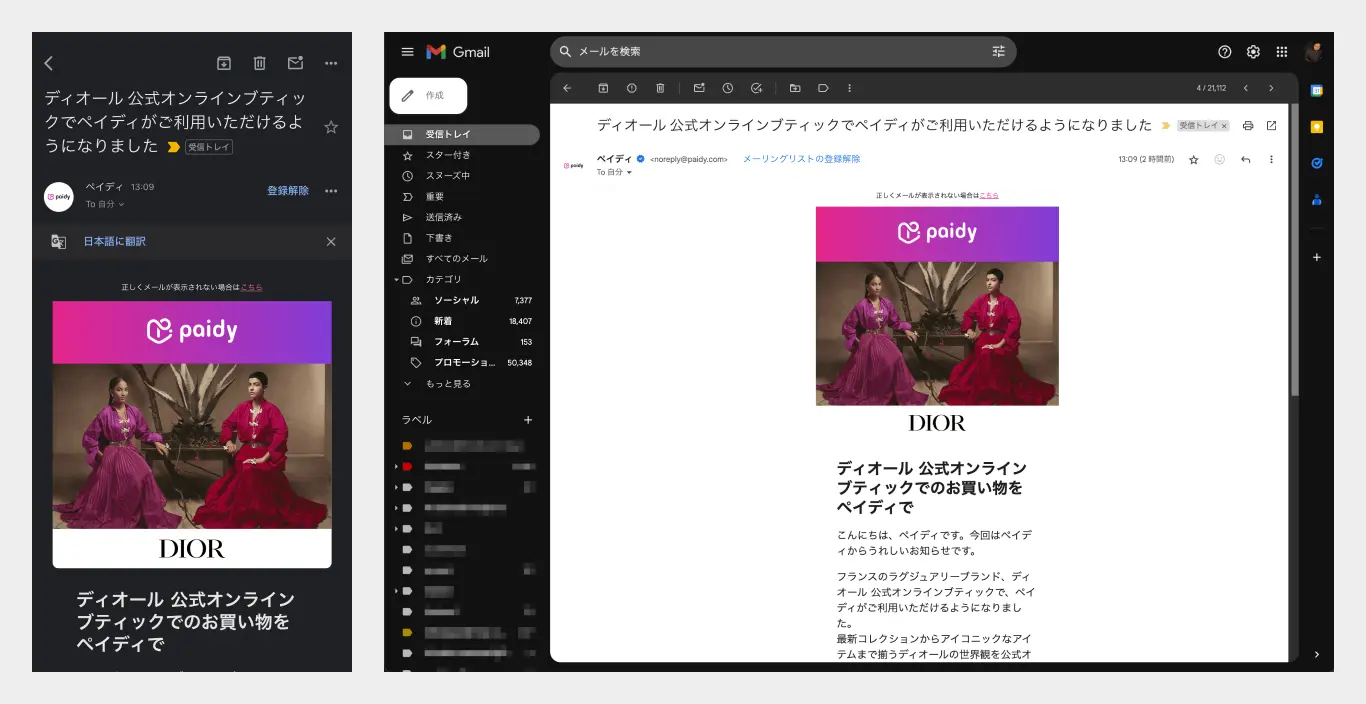Image resolution: width=1366 pixels, height=704 pixels.
Task: Open Google Tasks side panel
Action: [1317, 163]
